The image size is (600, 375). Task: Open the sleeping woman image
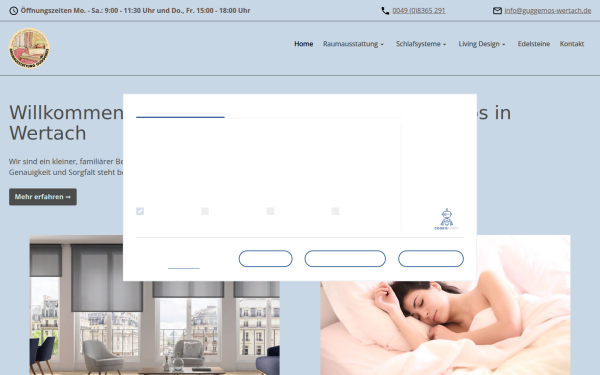[x=445, y=305]
